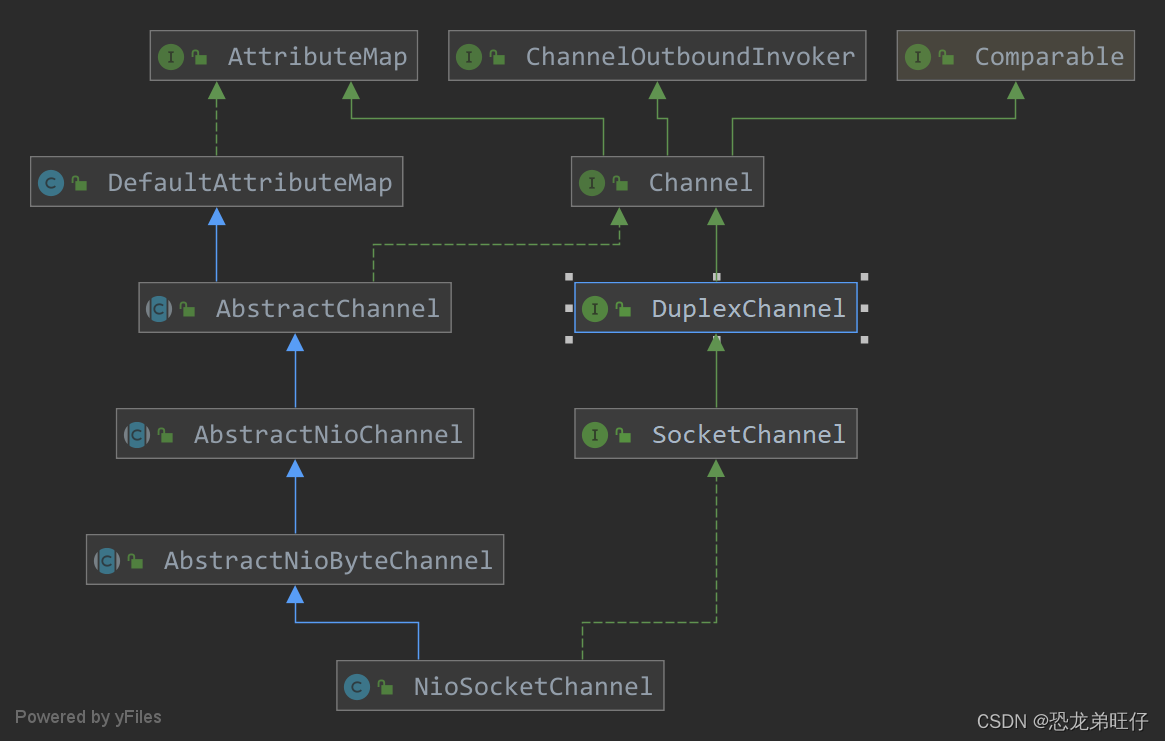
Task: Click the lock icon next to Channel
Action: [622, 182]
